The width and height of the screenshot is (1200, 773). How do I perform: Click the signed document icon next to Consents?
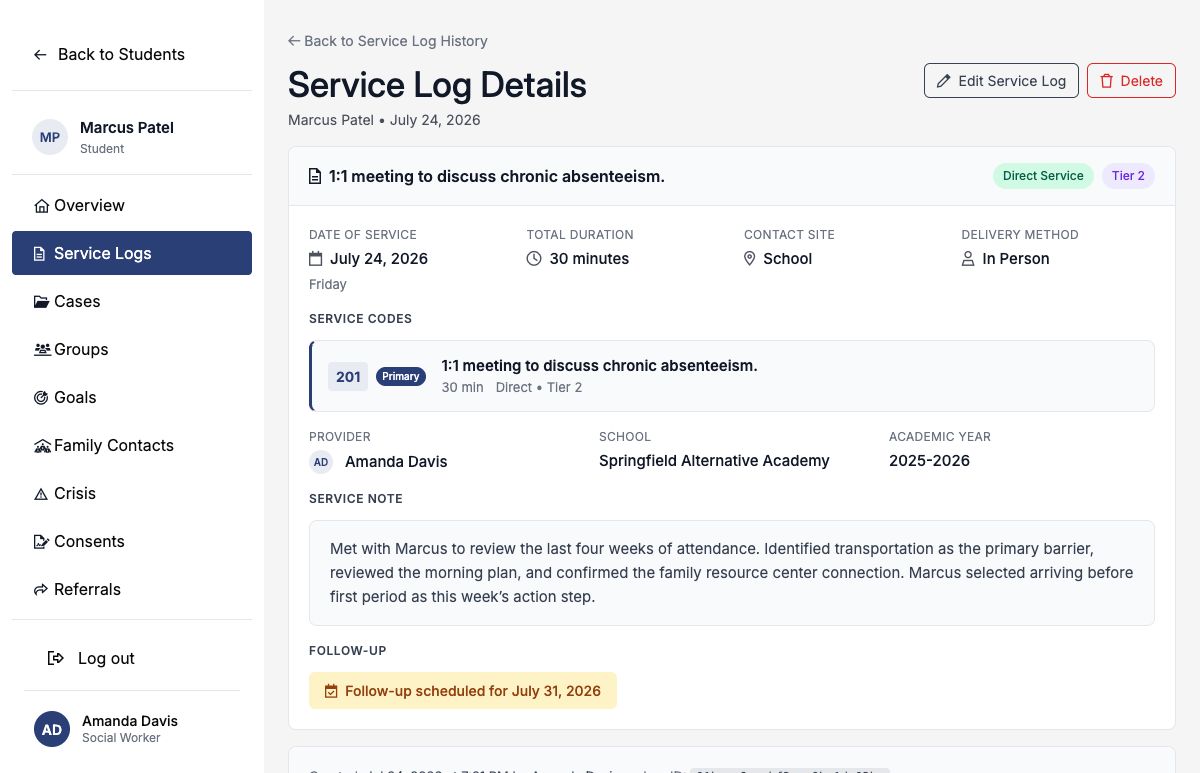coord(41,542)
